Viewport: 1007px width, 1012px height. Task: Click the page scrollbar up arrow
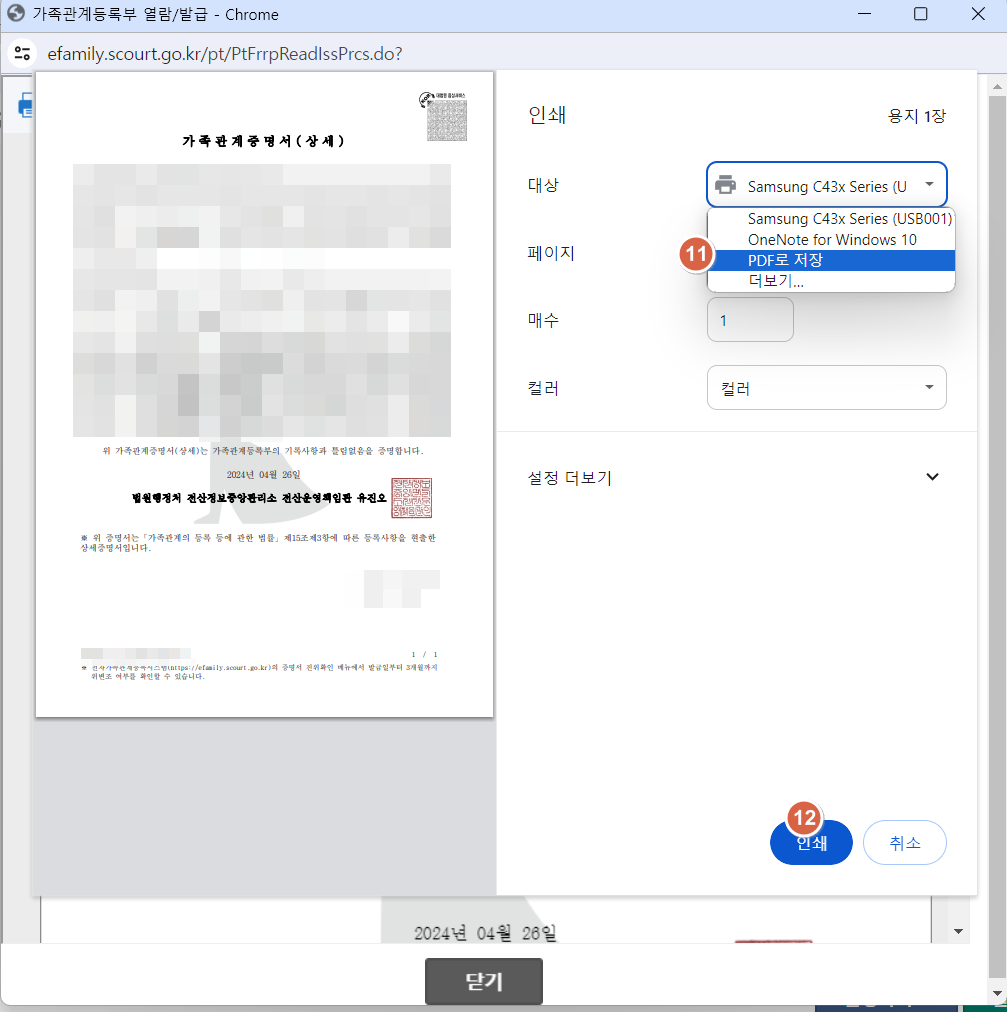997,86
